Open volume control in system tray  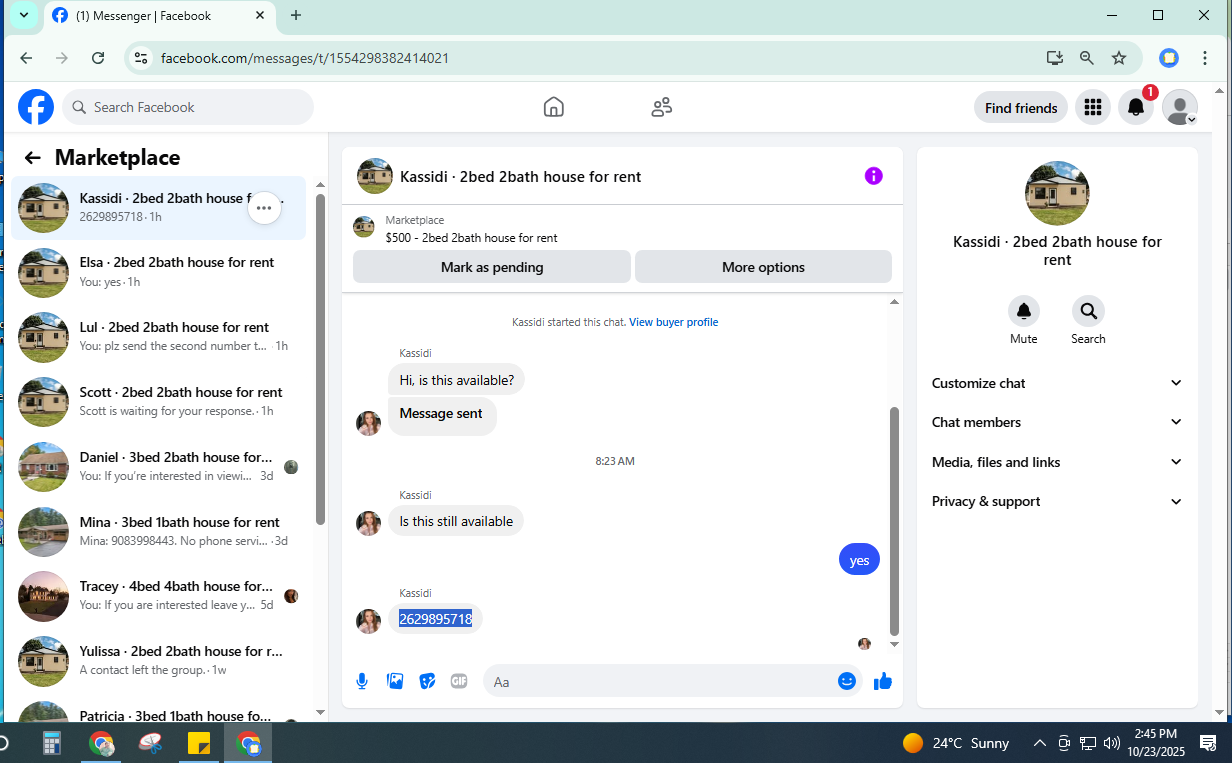click(x=1112, y=743)
